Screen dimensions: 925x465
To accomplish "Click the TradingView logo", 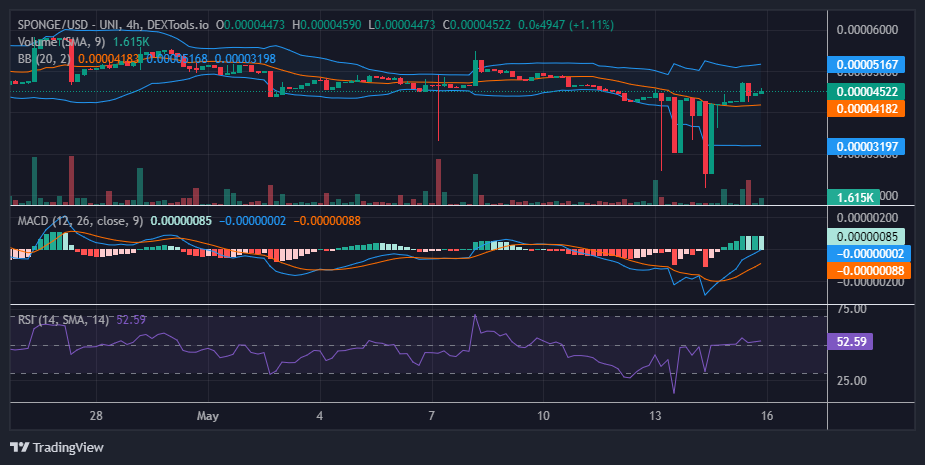I will point(57,447).
